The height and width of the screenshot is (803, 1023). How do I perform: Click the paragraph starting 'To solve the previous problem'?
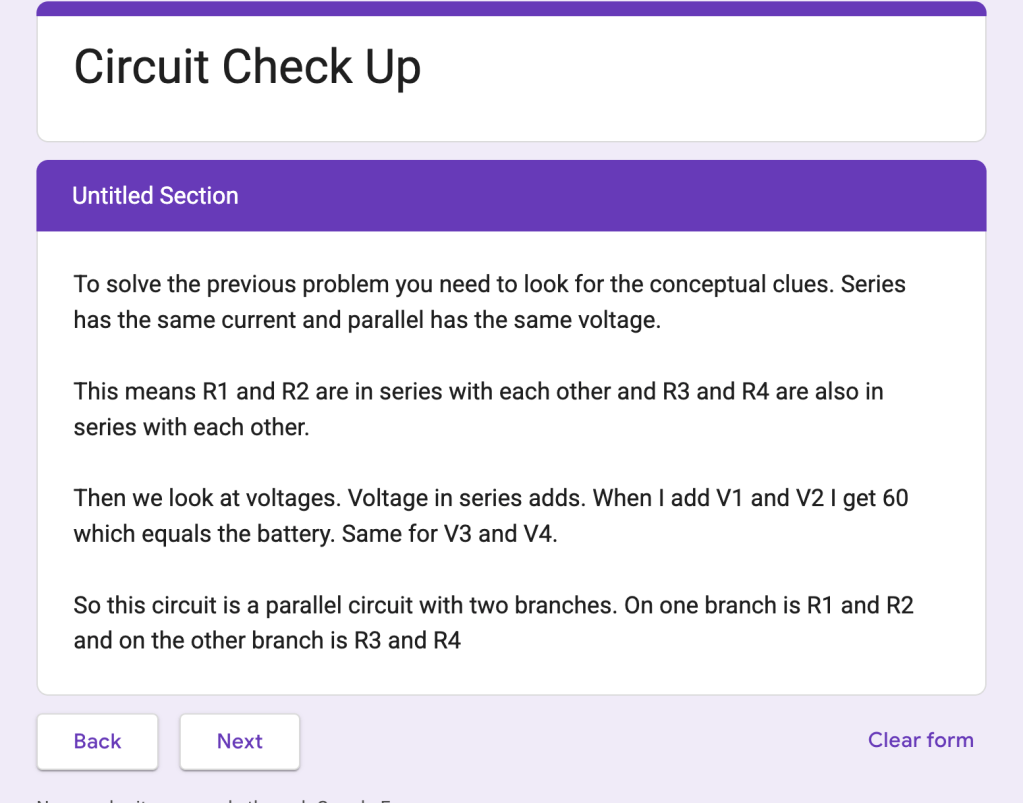(489, 302)
